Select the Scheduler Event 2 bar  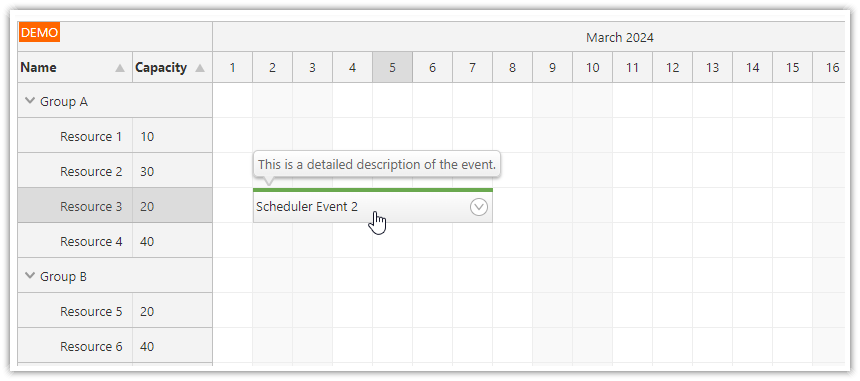(x=372, y=206)
